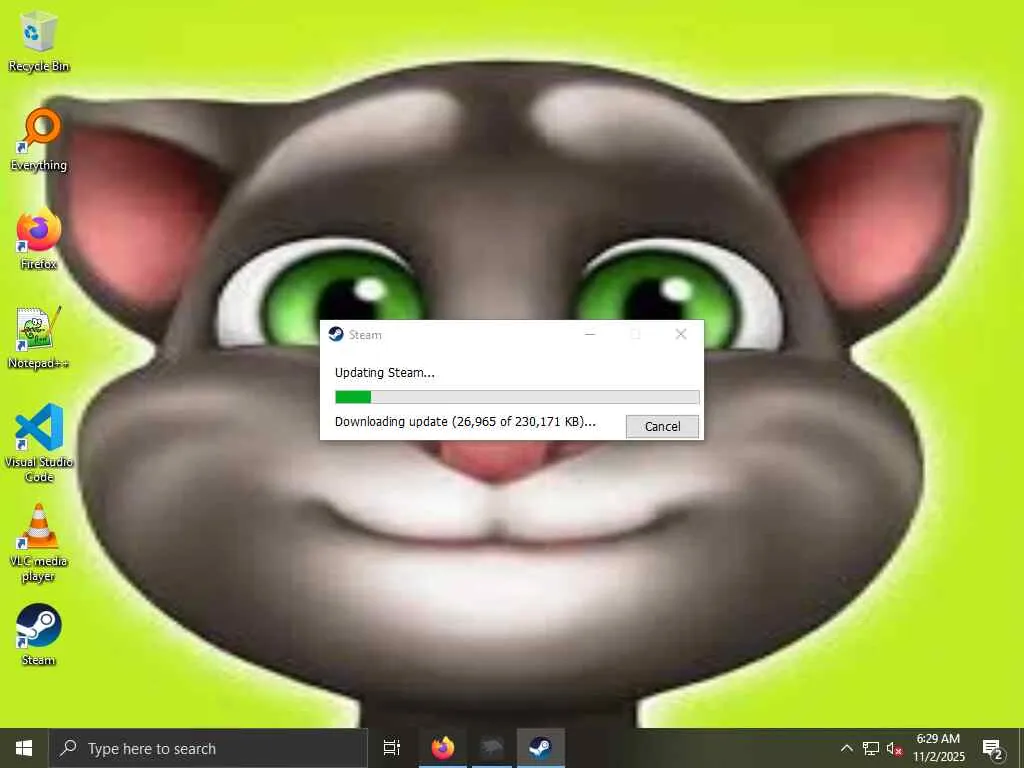Click the Steam logo in the dialog title bar
The image size is (1024, 768).
coord(336,334)
